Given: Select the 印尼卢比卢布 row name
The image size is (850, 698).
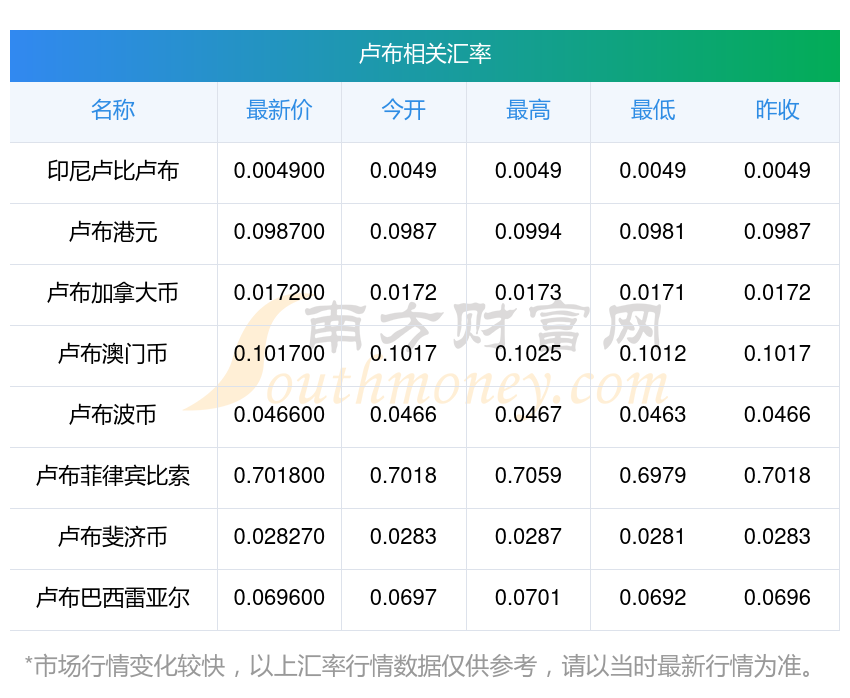Looking at the screenshot, I should coord(113,171).
